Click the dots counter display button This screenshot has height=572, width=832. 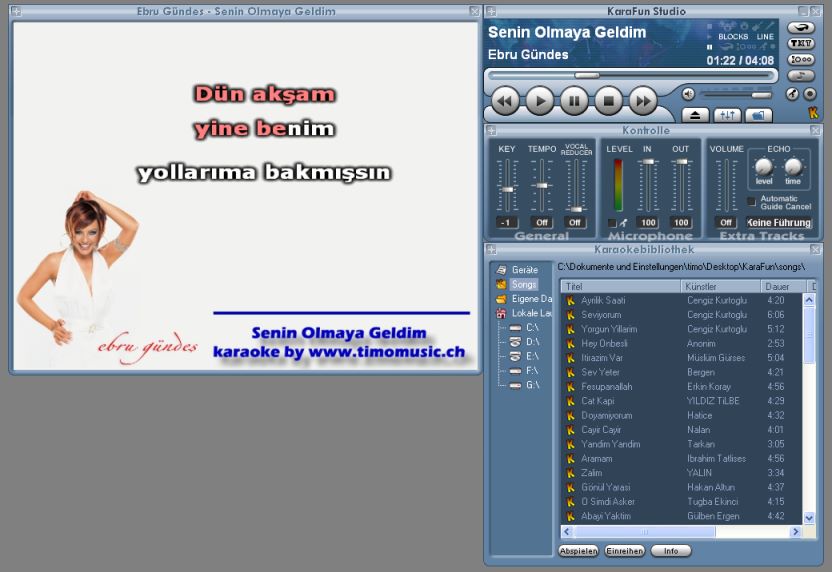801,59
